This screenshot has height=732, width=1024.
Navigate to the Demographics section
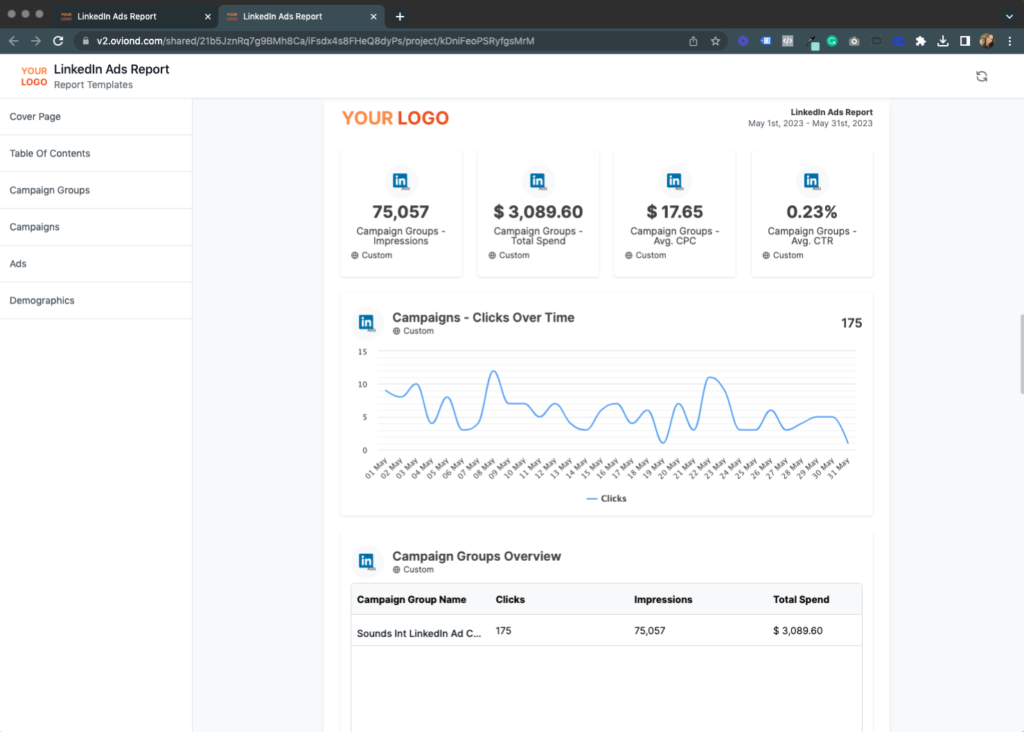click(96, 300)
